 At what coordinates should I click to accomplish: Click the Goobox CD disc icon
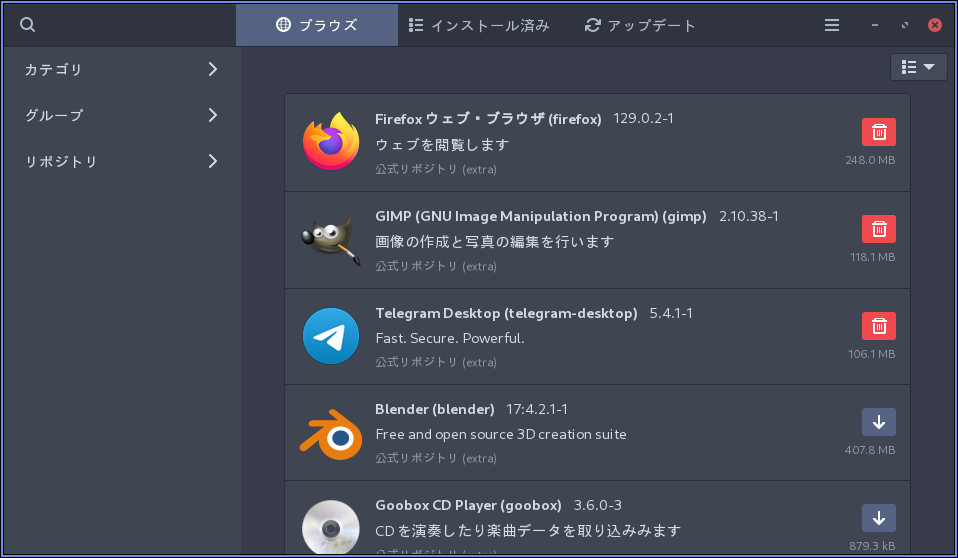point(331,527)
